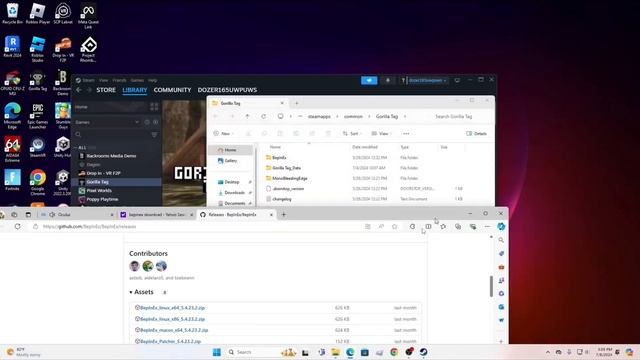Click the Edge page vertical scrollbar thumb
This screenshot has width=640, height=360.
[x=491, y=286]
